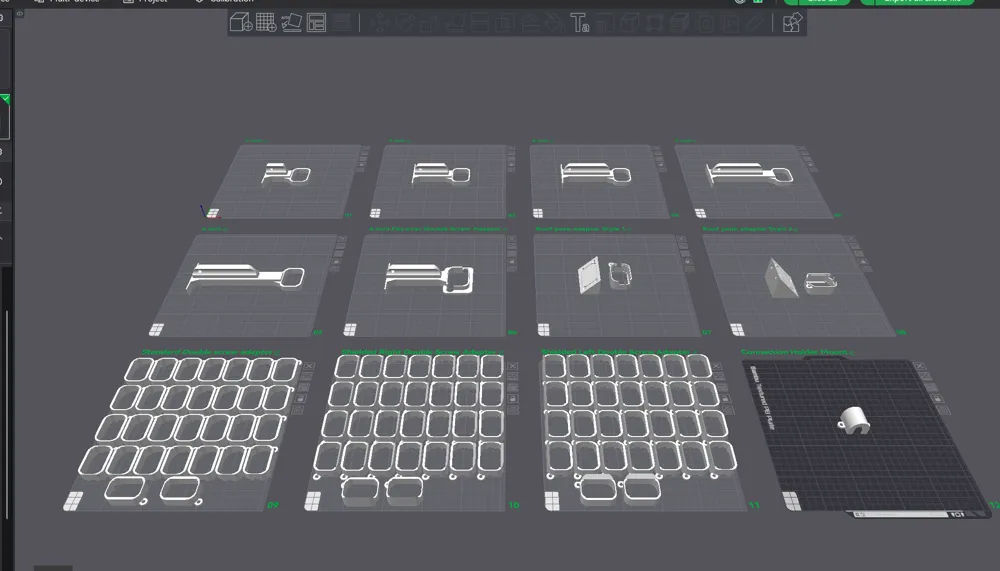1000x571 pixels.
Task: Select the long bracket model on plate 05
Action: (x=246, y=276)
